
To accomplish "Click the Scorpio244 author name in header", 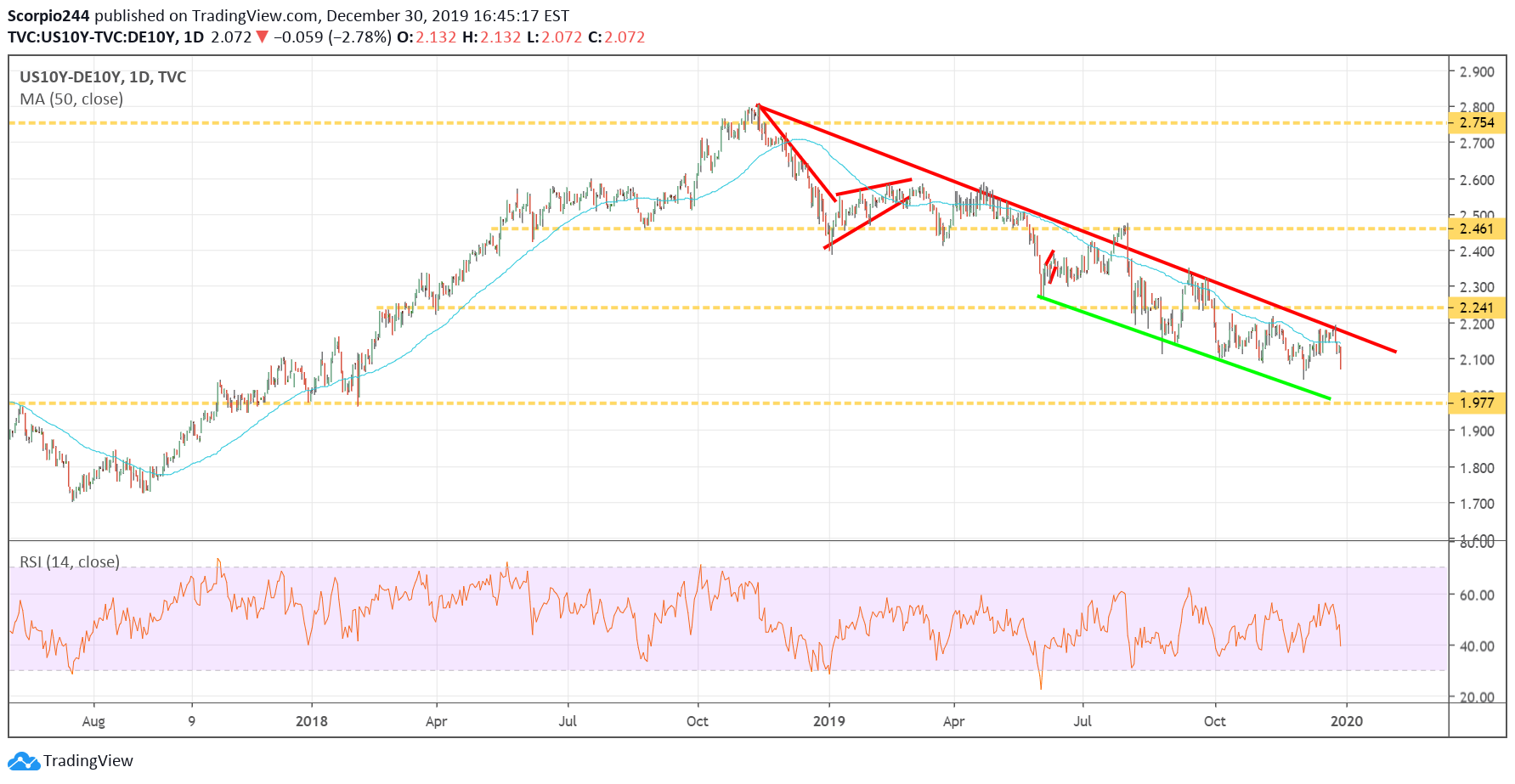I will point(48,16).
